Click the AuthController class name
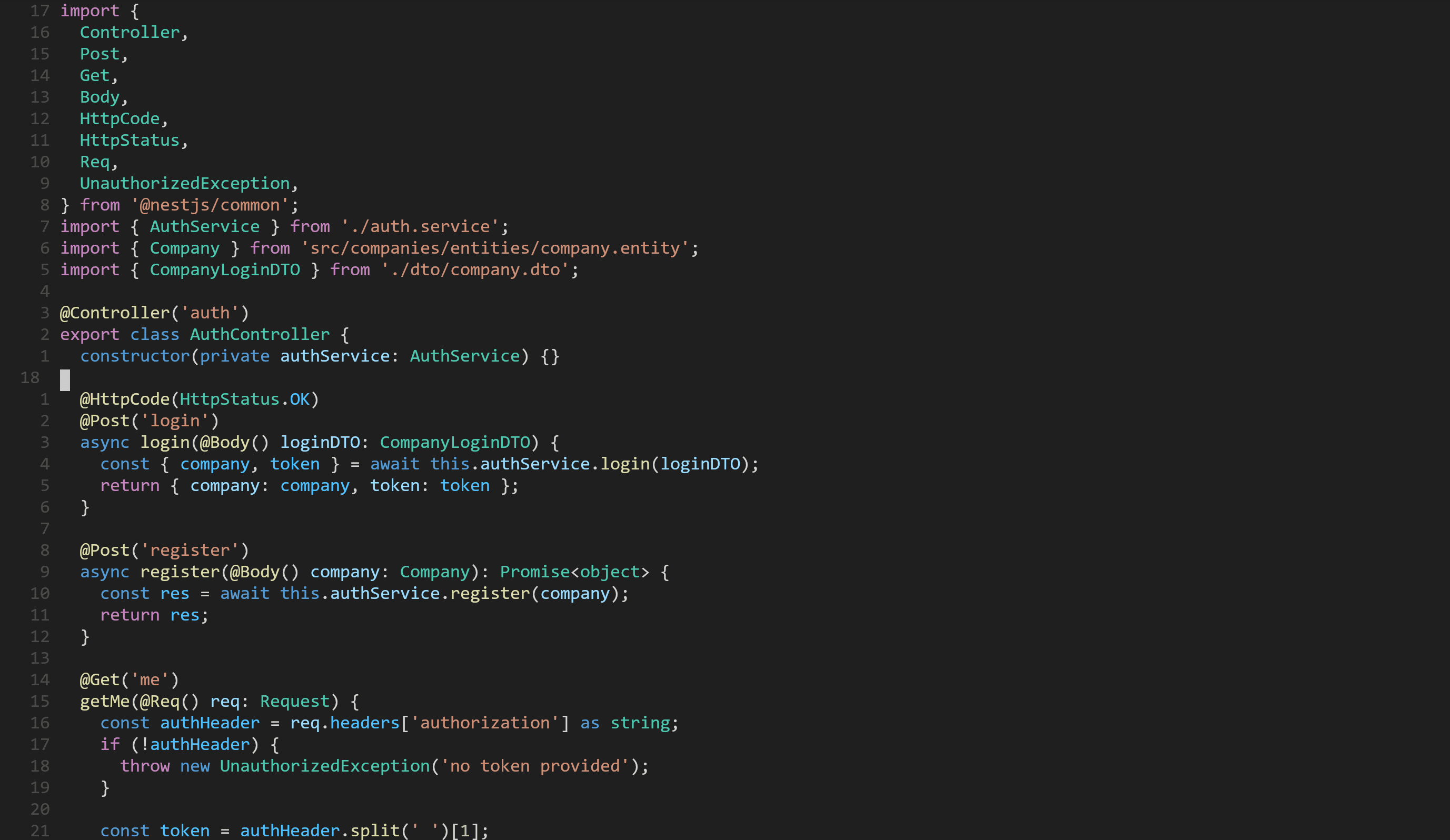This screenshot has width=1450, height=840. 260,334
